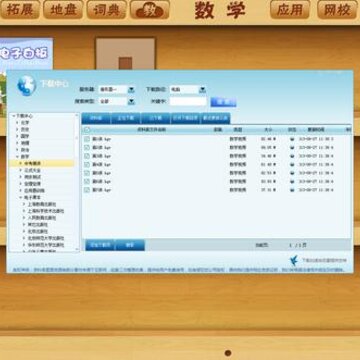Click the 大小 column header
Screen dimensions: 360x360
click(x=269, y=130)
